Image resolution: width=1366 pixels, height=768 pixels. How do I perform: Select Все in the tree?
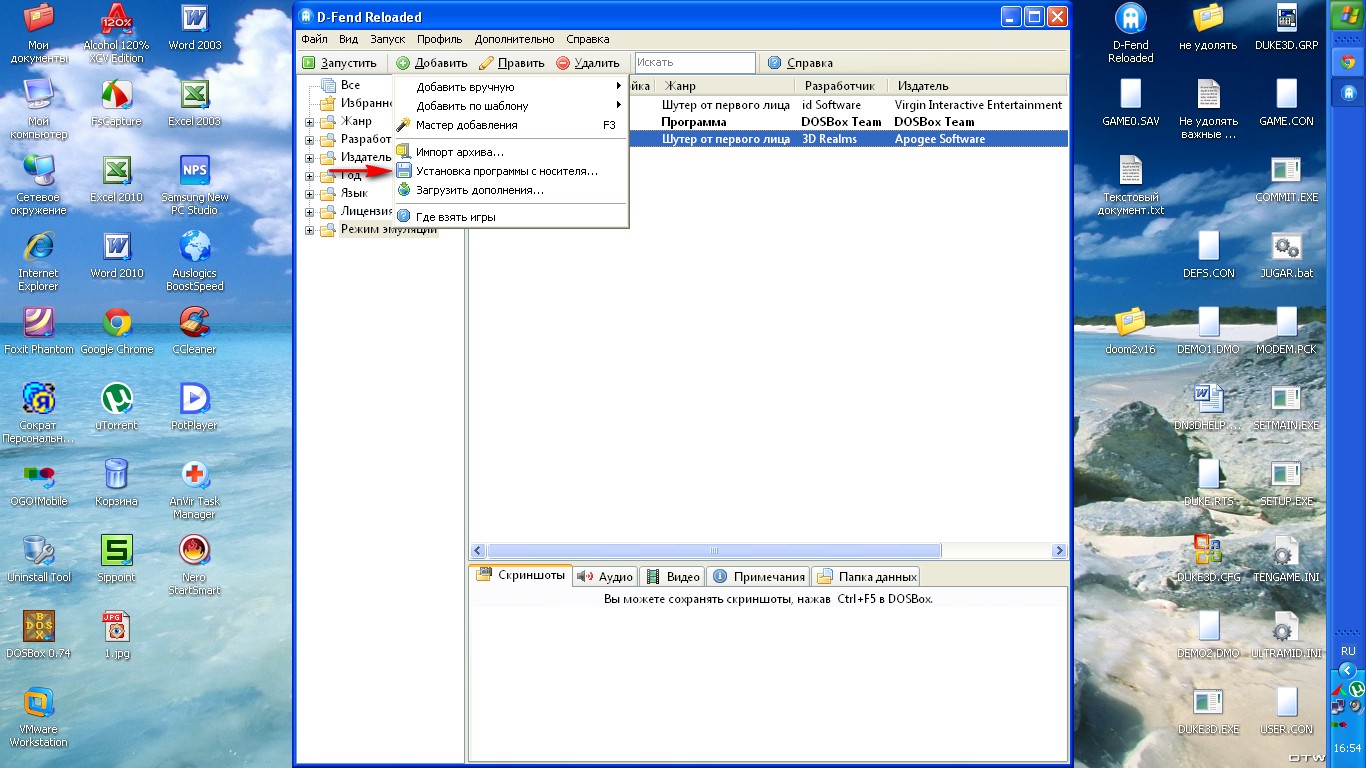[x=350, y=86]
